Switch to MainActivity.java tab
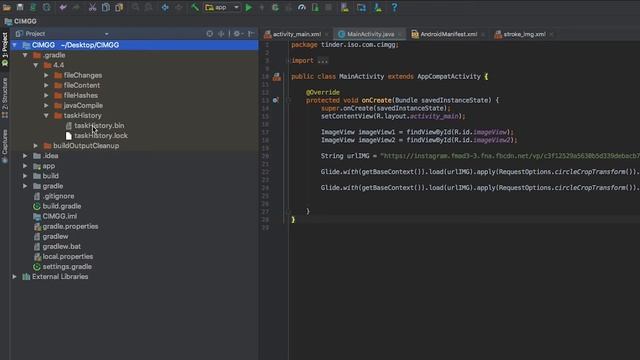Viewport: 640px width, 360px height. [370, 34]
